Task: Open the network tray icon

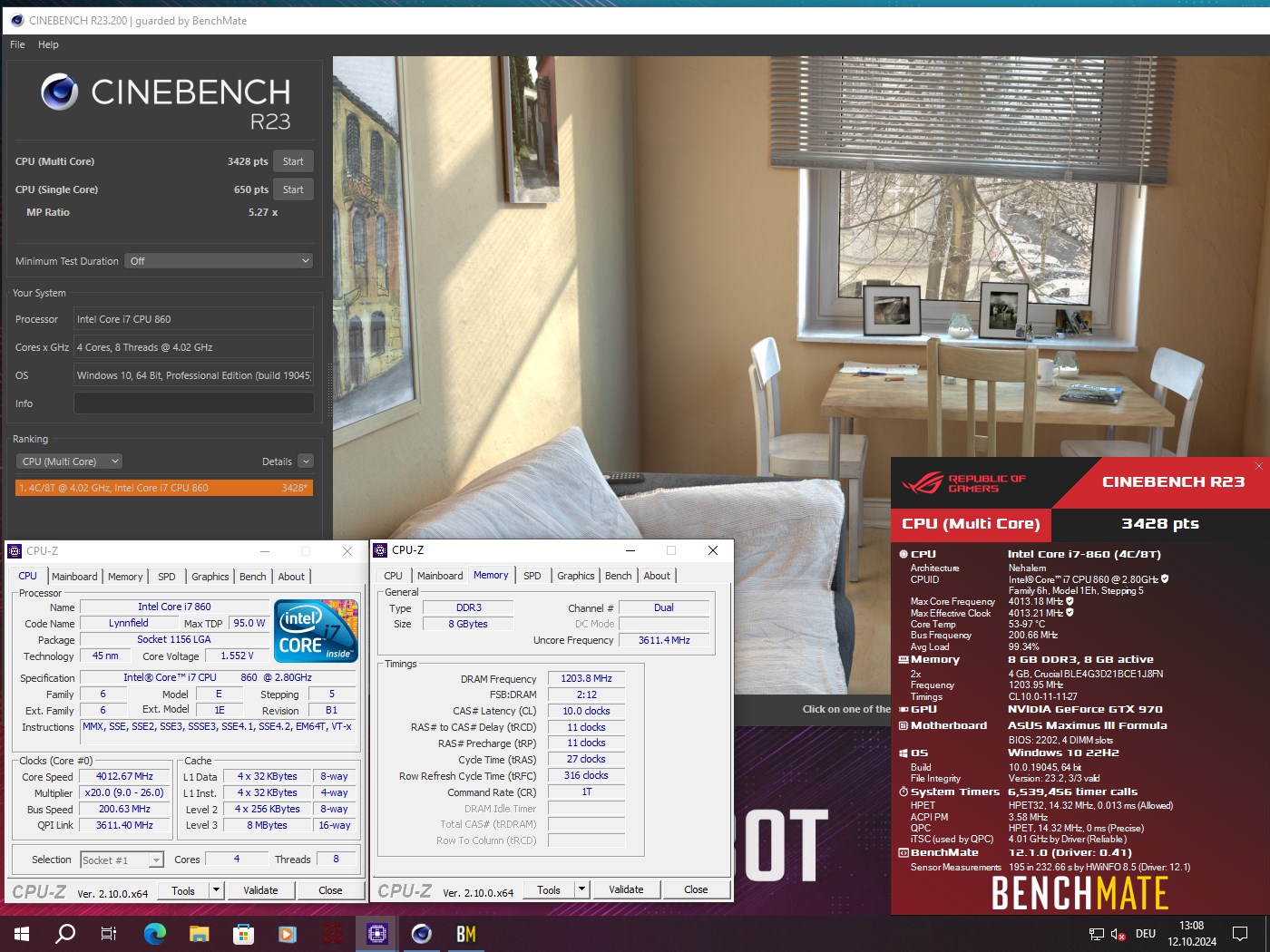Action: click(1097, 934)
